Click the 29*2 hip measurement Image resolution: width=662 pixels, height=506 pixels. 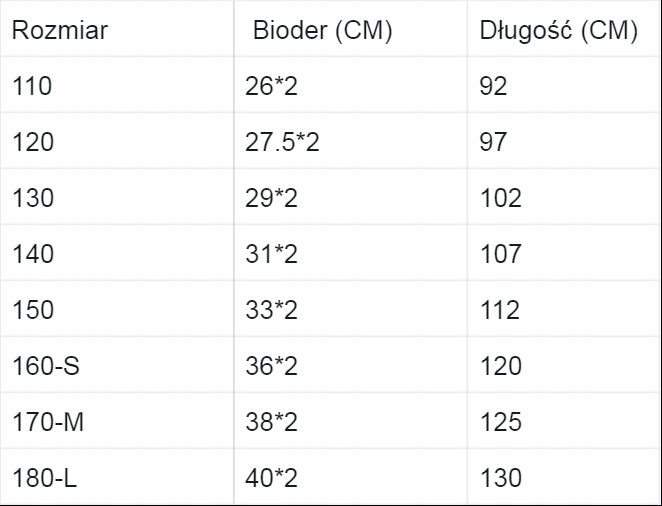click(272, 198)
